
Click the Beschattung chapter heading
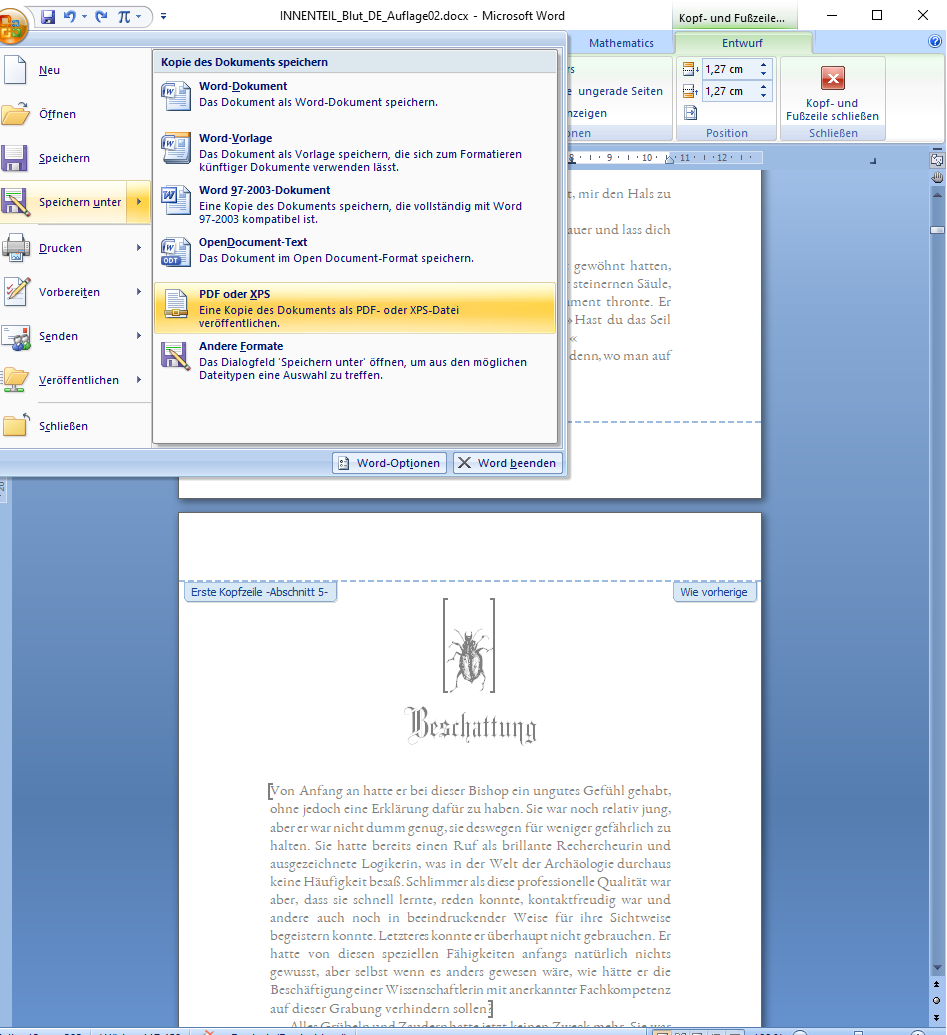tap(471, 725)
